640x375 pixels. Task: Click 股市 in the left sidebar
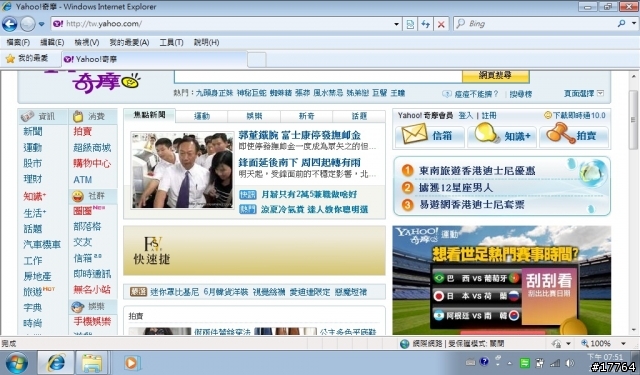click(x=33, y=164)
